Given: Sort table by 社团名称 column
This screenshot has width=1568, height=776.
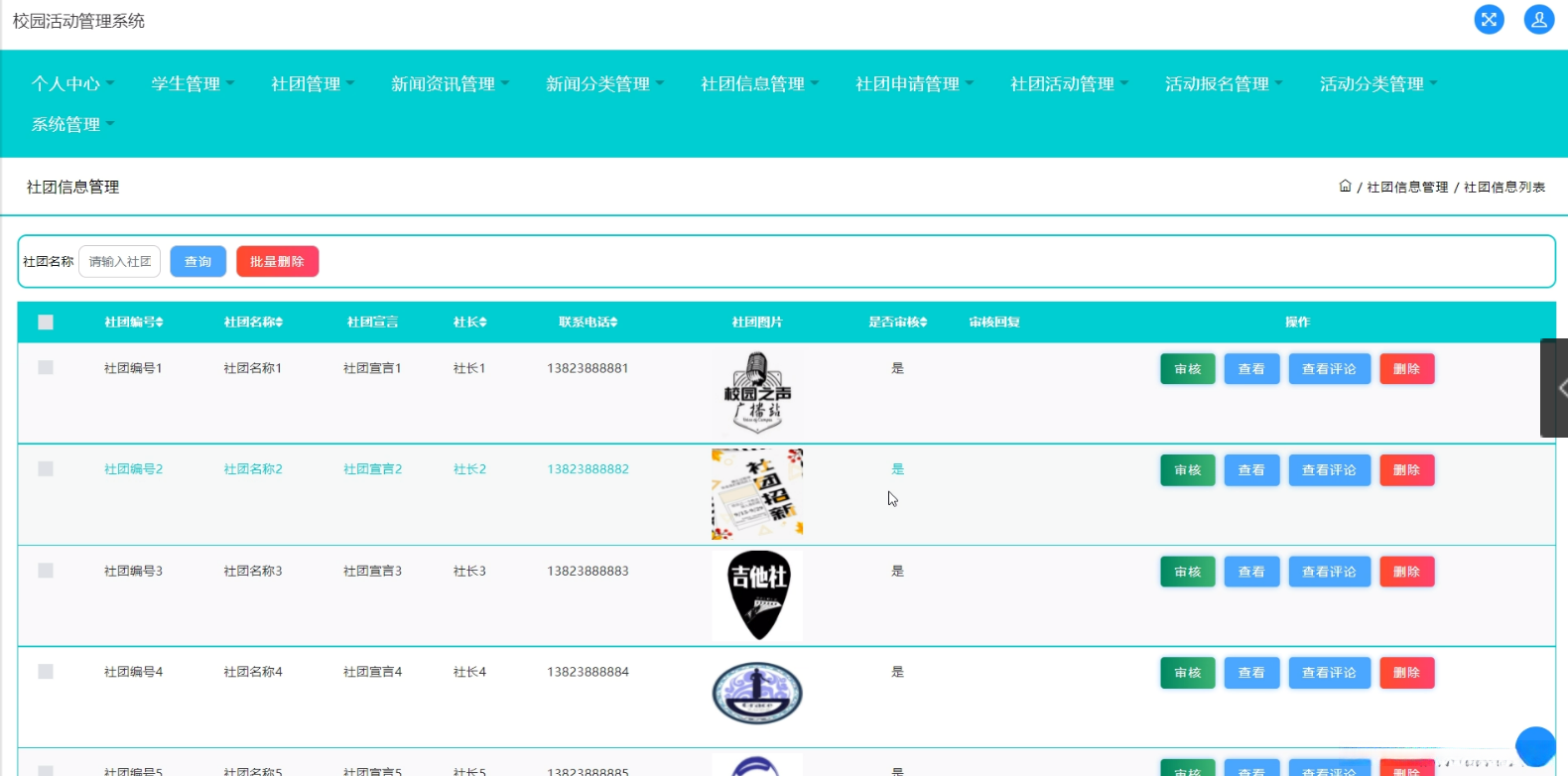Looking at the screenshot, I should pyautogui.click(x=253, y=323).
